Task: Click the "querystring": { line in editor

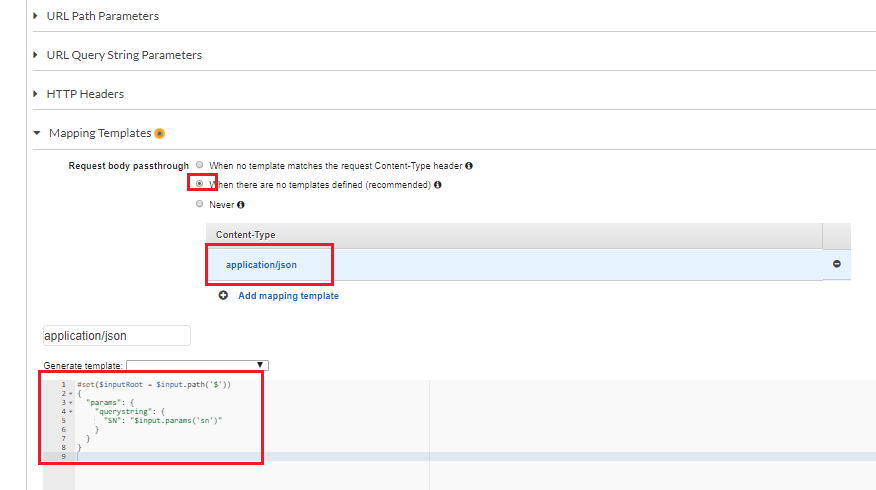Action: coord(130,412)
